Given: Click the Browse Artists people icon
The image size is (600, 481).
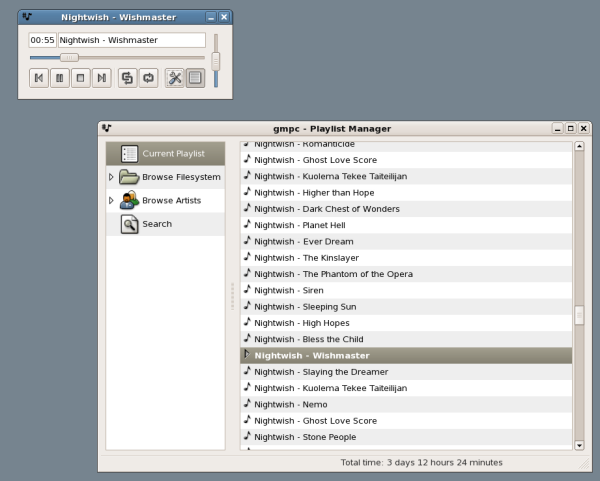Looking at the screenshot, I should click(129, 201).
